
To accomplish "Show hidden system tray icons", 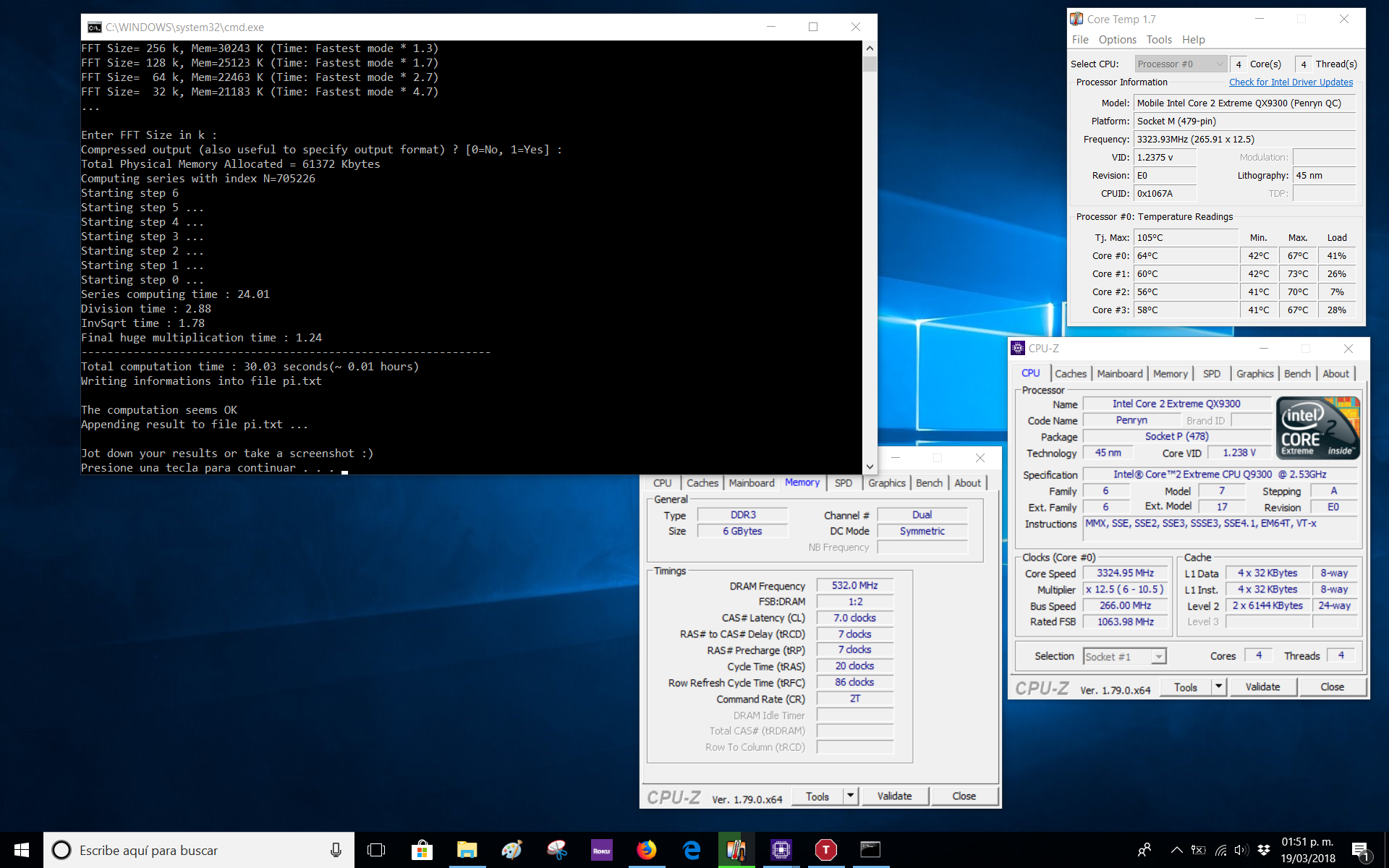I will [x=1177, y=850].
